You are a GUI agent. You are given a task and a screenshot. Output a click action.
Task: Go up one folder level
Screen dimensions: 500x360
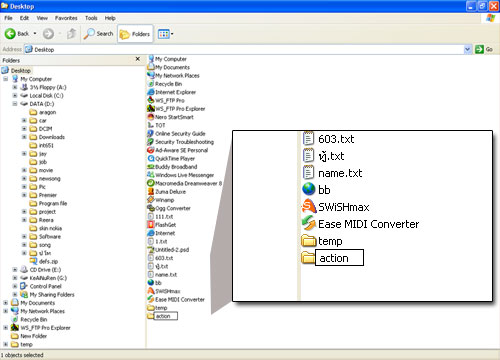tap(71, 34)
